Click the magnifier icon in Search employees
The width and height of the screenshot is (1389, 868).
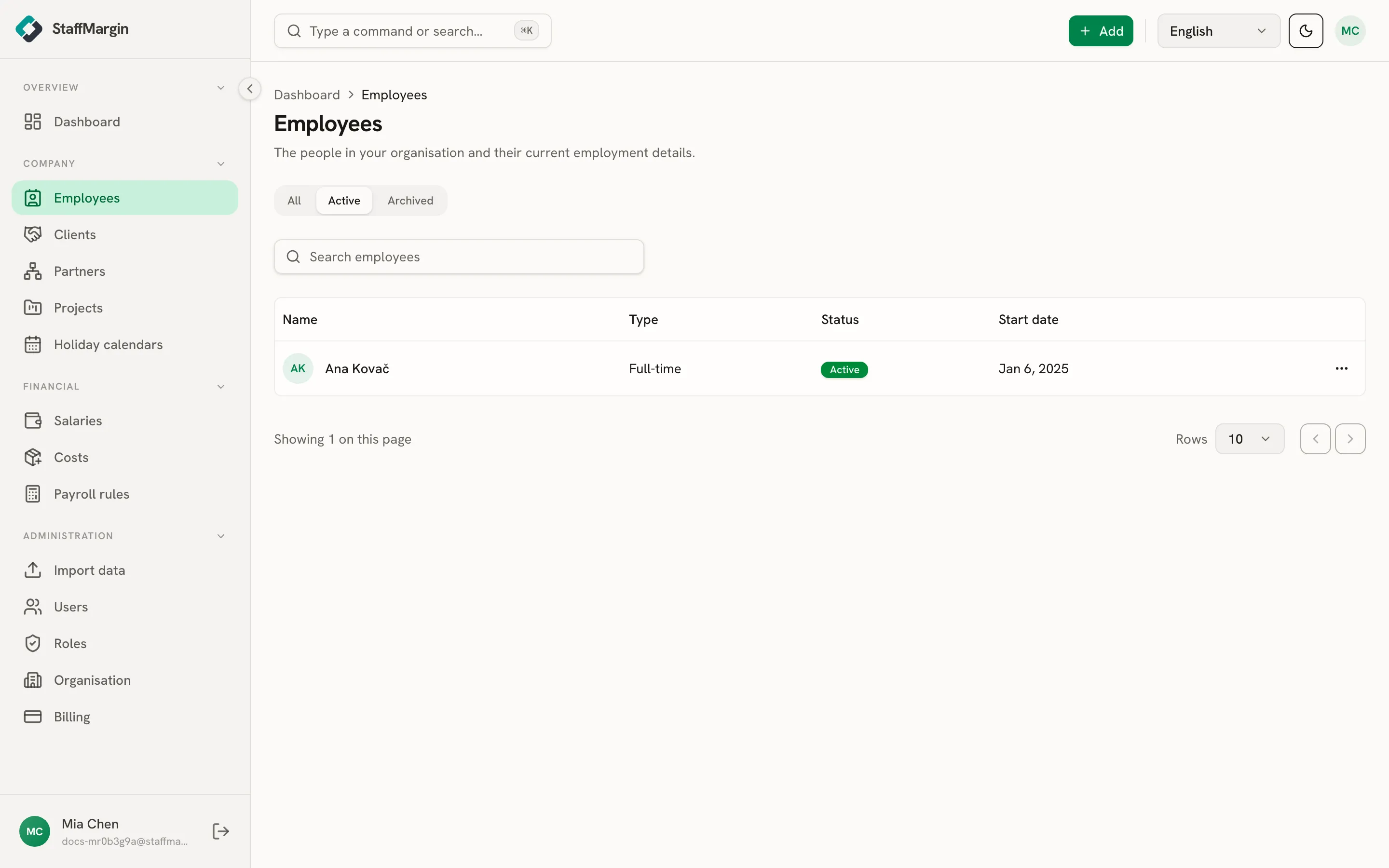click(293, 257)
